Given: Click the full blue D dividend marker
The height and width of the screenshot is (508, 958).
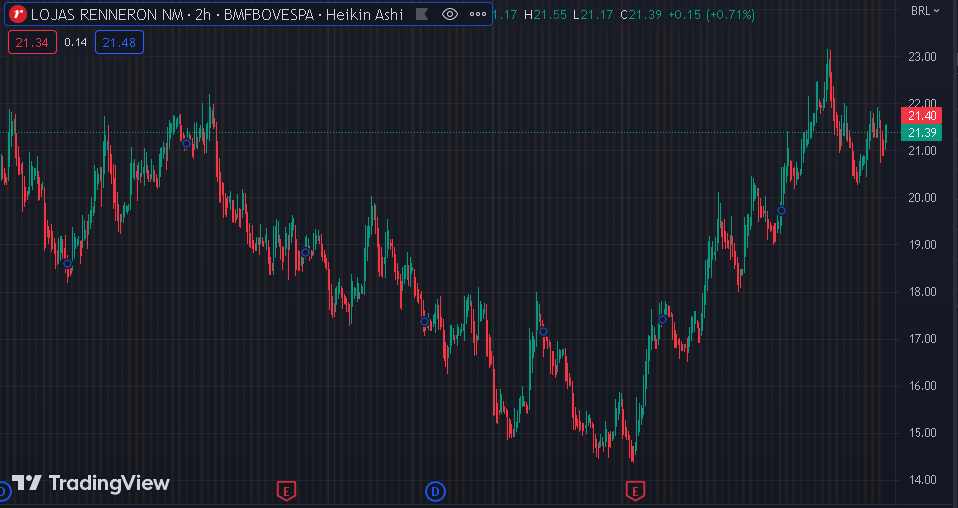Looking at the screenshot, I should 435,491.
